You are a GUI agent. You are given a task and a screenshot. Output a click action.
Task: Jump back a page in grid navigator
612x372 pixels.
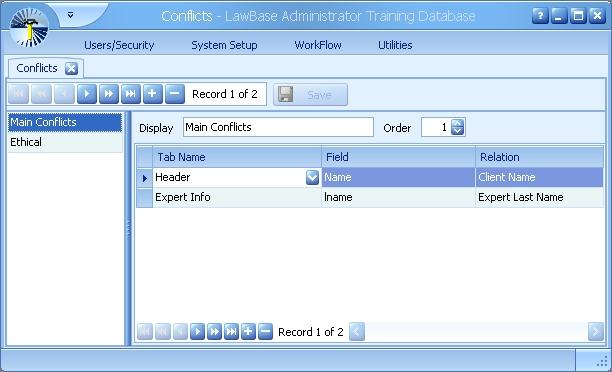pyautogui.click(x=163, y=332)
